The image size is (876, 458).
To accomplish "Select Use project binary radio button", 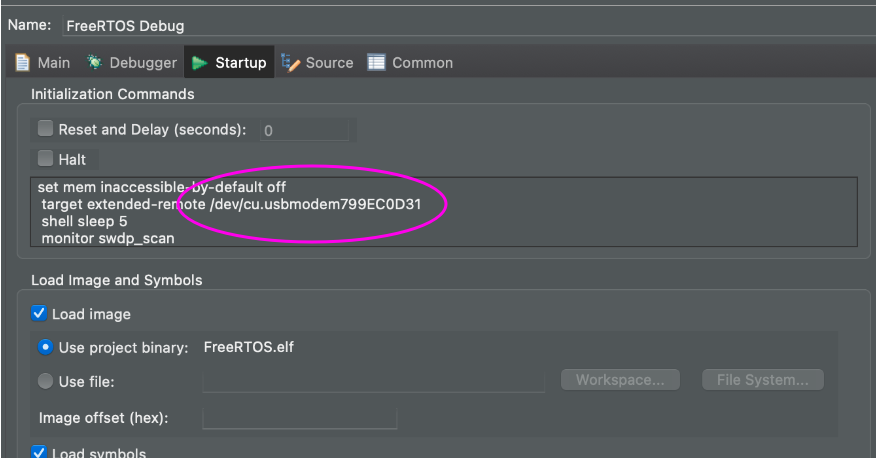I will 45,347.
